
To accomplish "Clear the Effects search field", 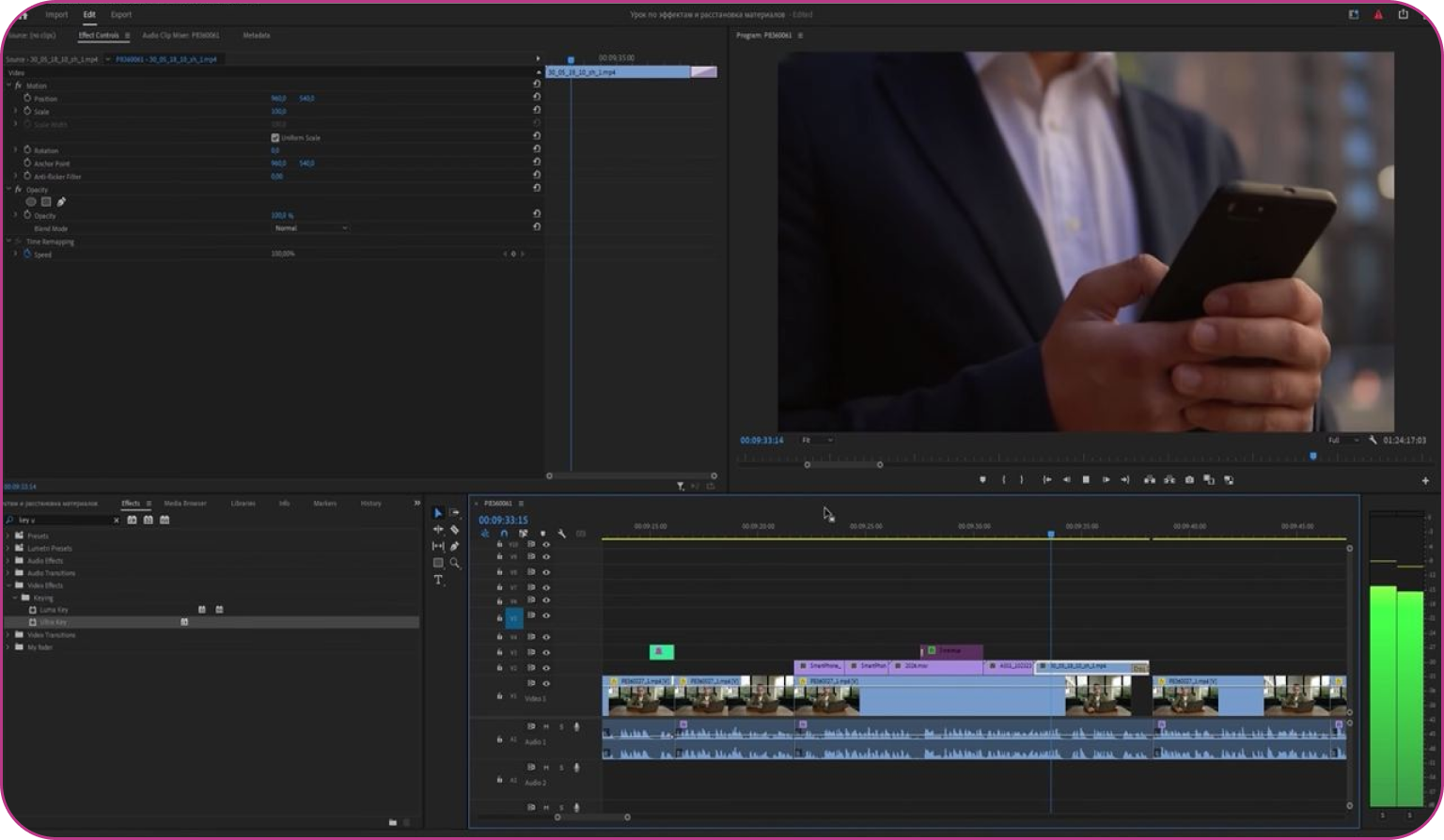I will pos(117,521).
